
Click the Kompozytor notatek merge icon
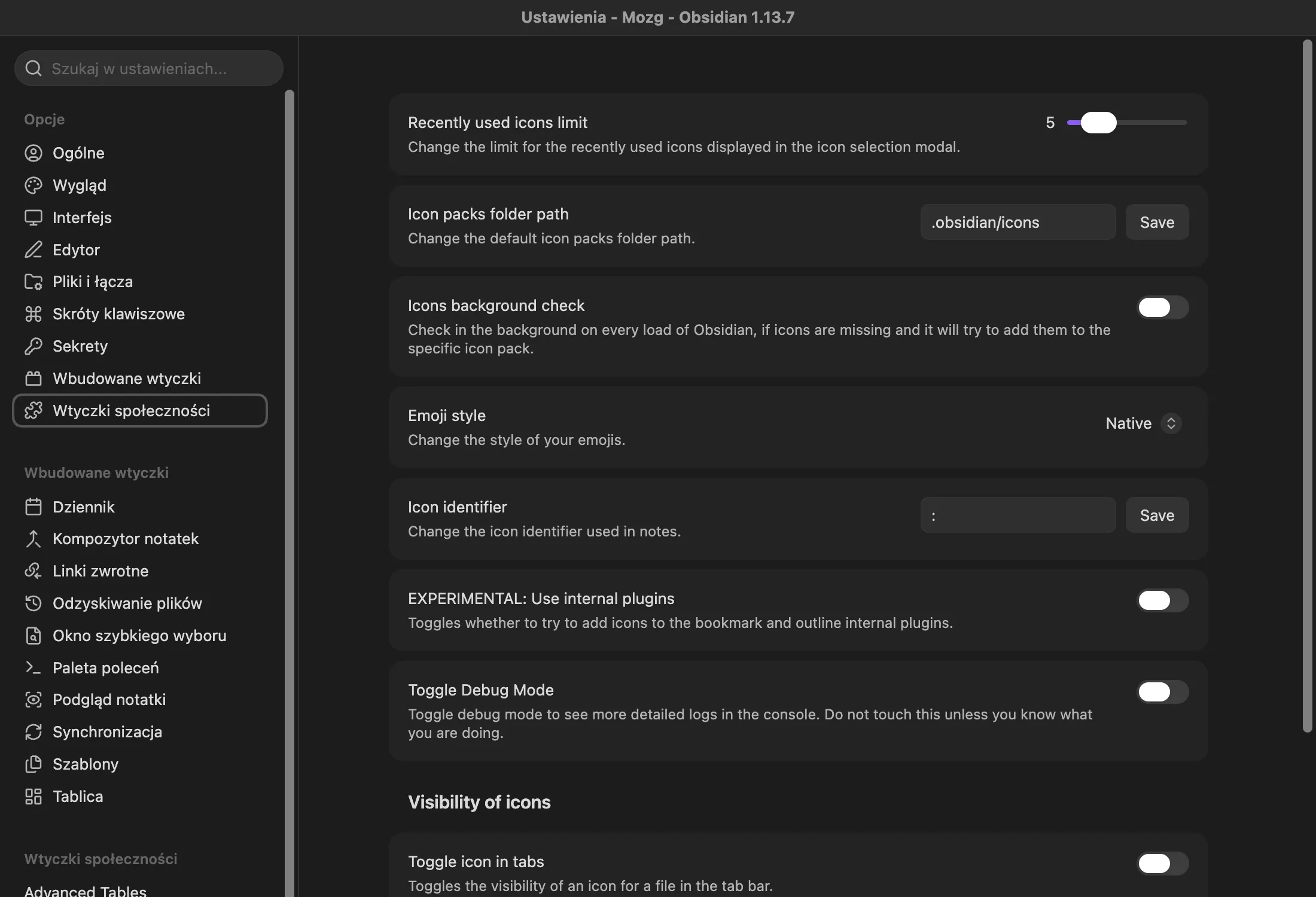click(x=33, y=539)
